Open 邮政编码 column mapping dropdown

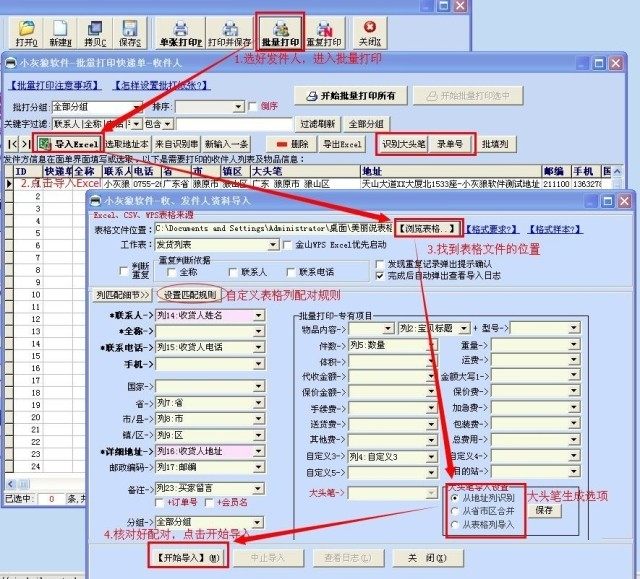(x=258, y=467)
